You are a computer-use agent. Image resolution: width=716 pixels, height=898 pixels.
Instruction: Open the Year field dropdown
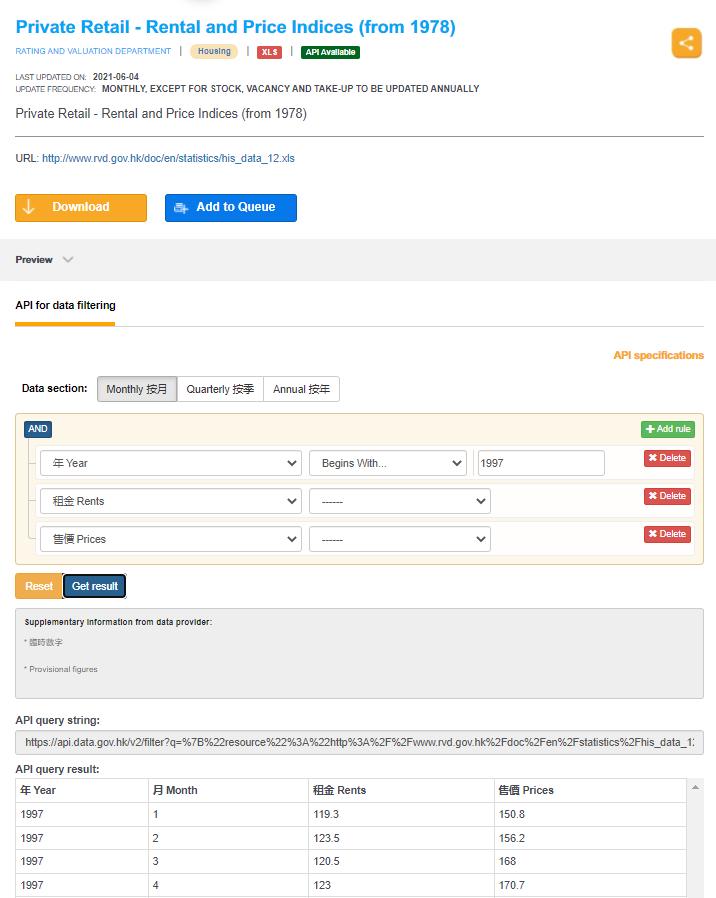pyautogui.click(x=170, y=463)
